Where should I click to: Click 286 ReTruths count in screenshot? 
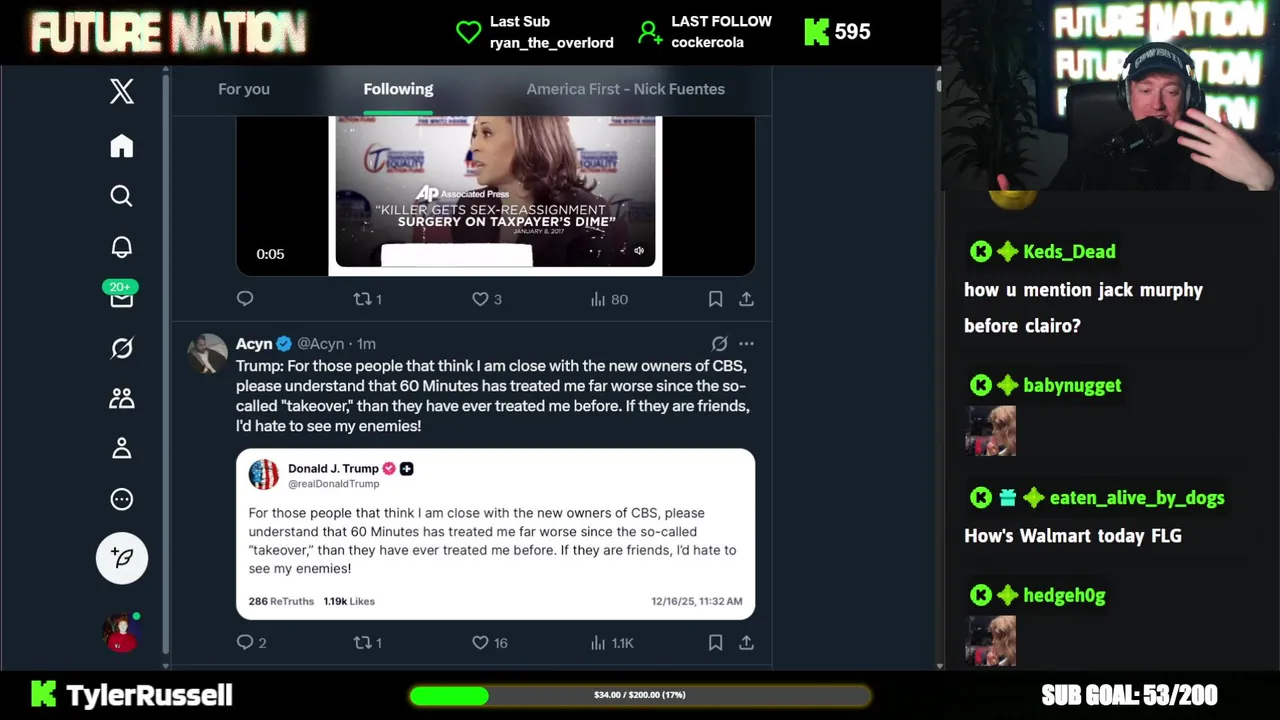[x=281, y=601]
